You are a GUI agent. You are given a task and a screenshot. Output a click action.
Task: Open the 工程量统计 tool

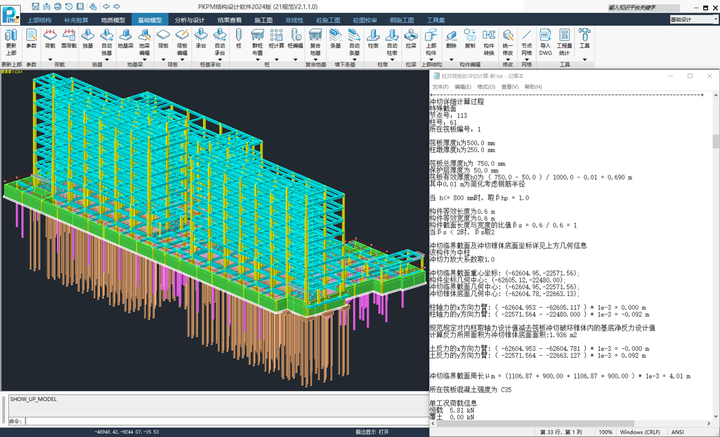point(566,37)
